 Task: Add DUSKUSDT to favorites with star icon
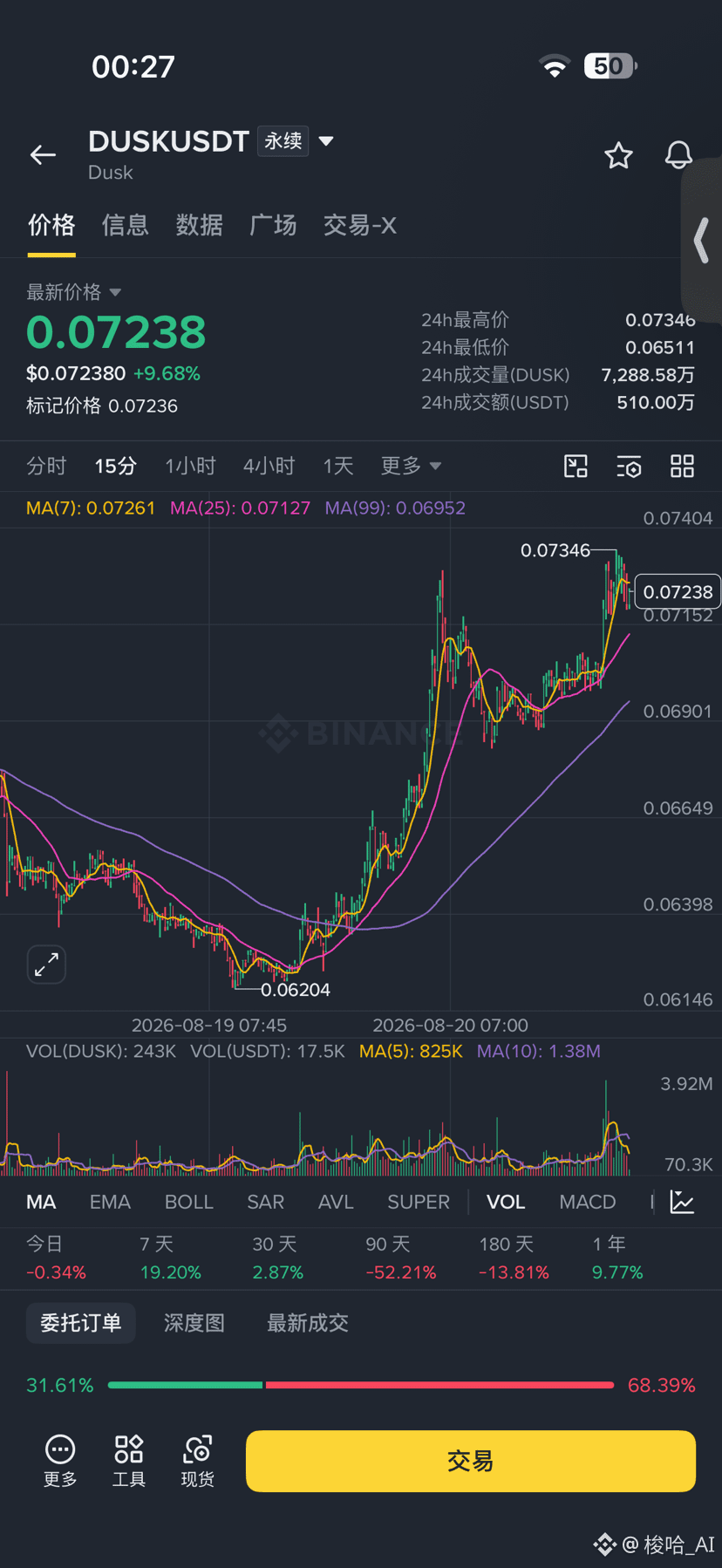pos(618,155)
